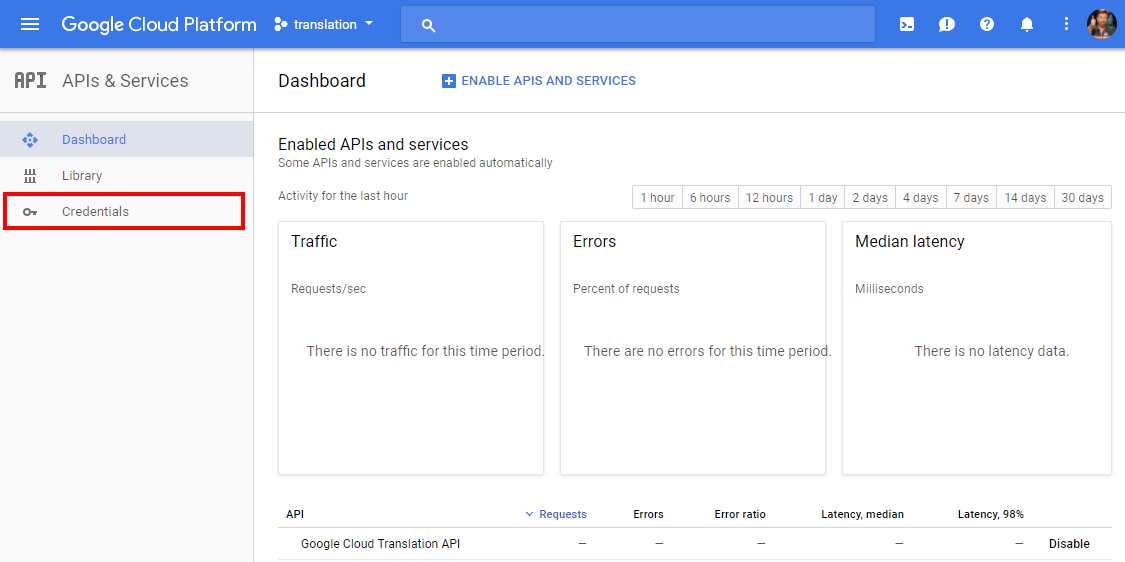
Task: Click the APIs & Services heading
Action: point(125,81)
